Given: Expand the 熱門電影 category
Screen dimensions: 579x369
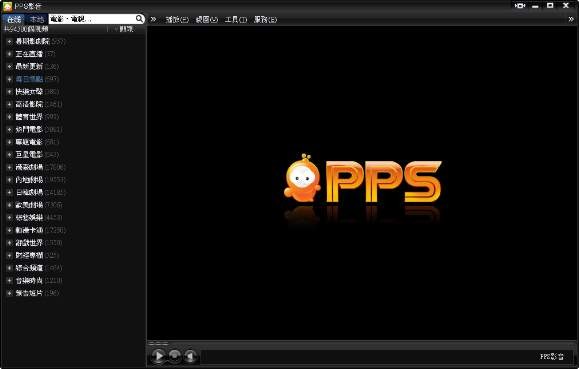Looking at the screenshot, I should pyautogui.click(x=10, y=129).
